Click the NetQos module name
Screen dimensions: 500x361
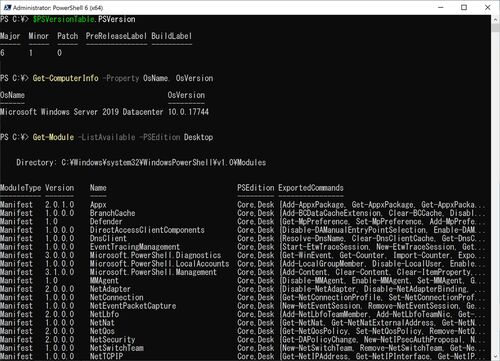[102, 331]
